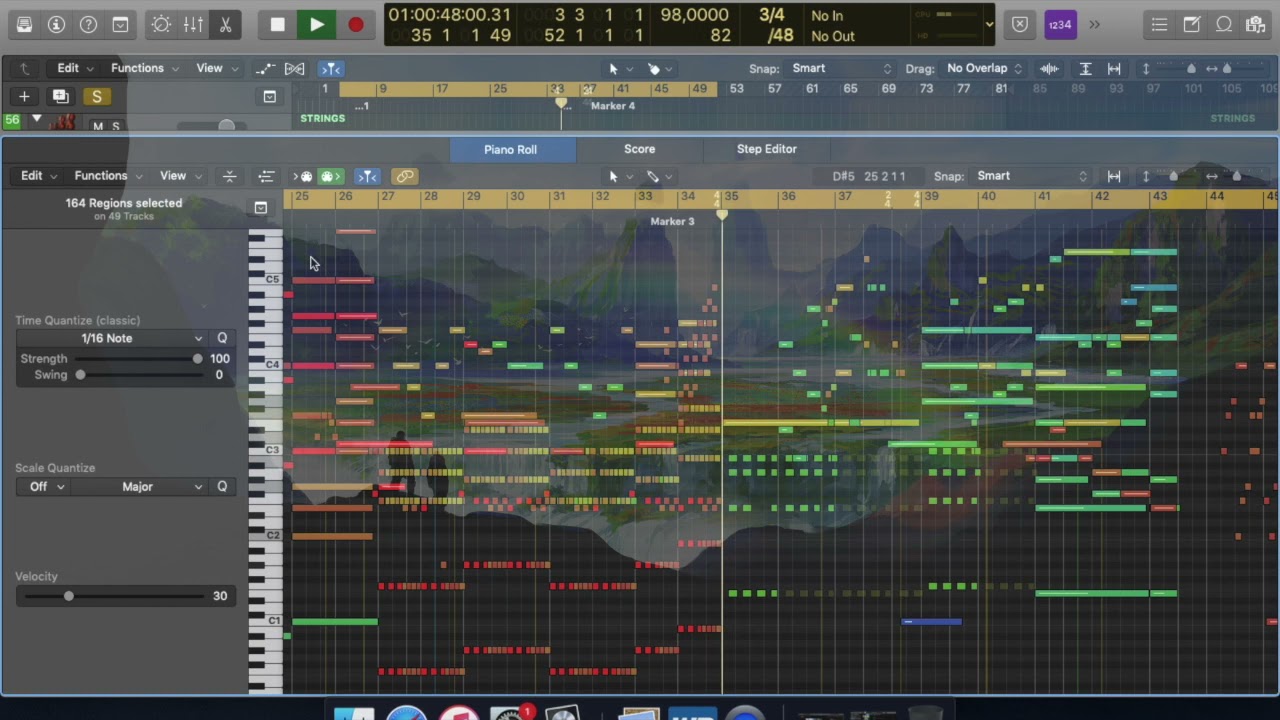Click tracks area vertical auto zoom button
Image resolution: width=1280 pixels, height=720 pixels.
click(x=1085, y=68)
